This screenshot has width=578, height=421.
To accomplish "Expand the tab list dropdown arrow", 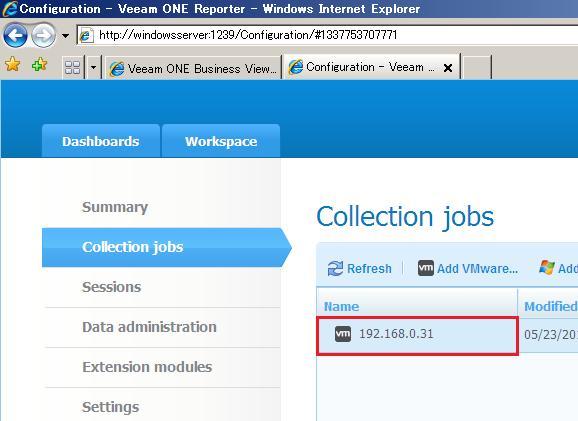I will pyautogui.click(x=94, y=67).
